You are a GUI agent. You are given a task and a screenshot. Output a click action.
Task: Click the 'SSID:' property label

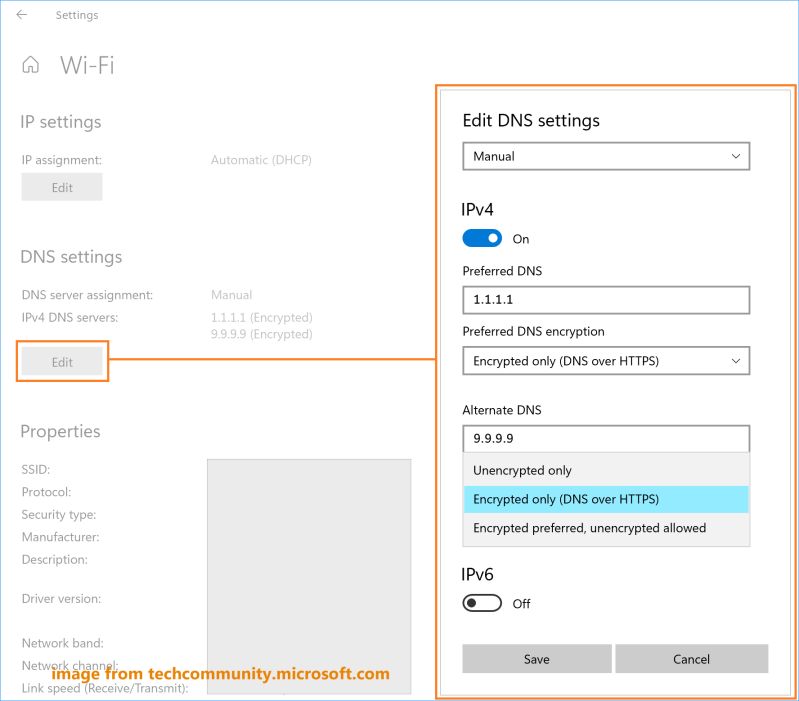[x=36, y=469]
